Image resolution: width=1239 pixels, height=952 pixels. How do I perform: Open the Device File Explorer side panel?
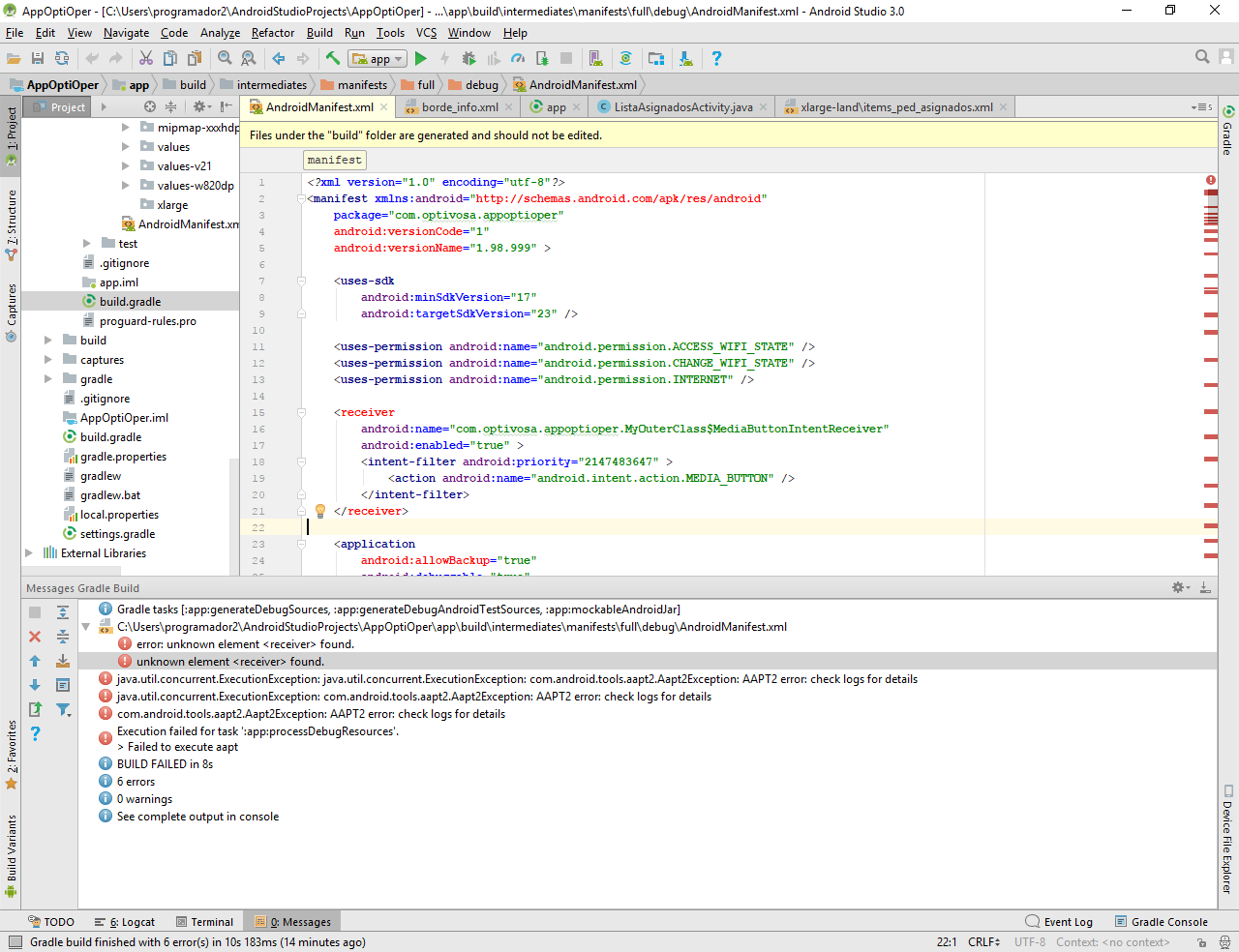click(1227, 839)
